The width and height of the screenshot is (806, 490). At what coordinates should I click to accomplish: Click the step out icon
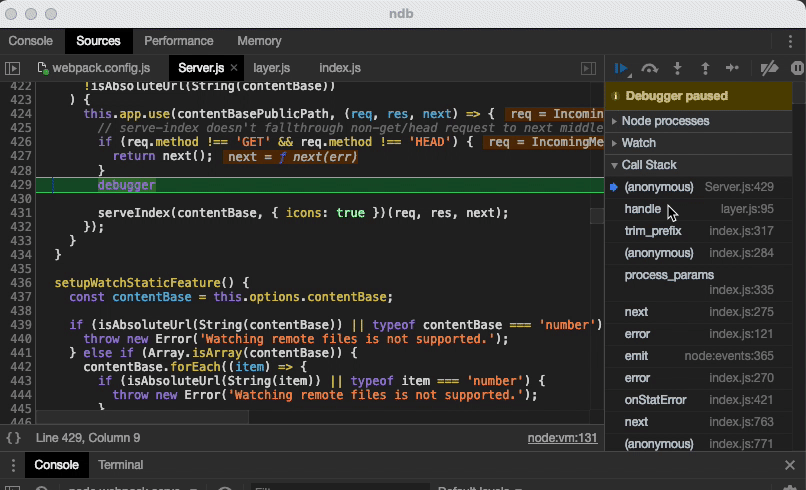click(705, 68)
